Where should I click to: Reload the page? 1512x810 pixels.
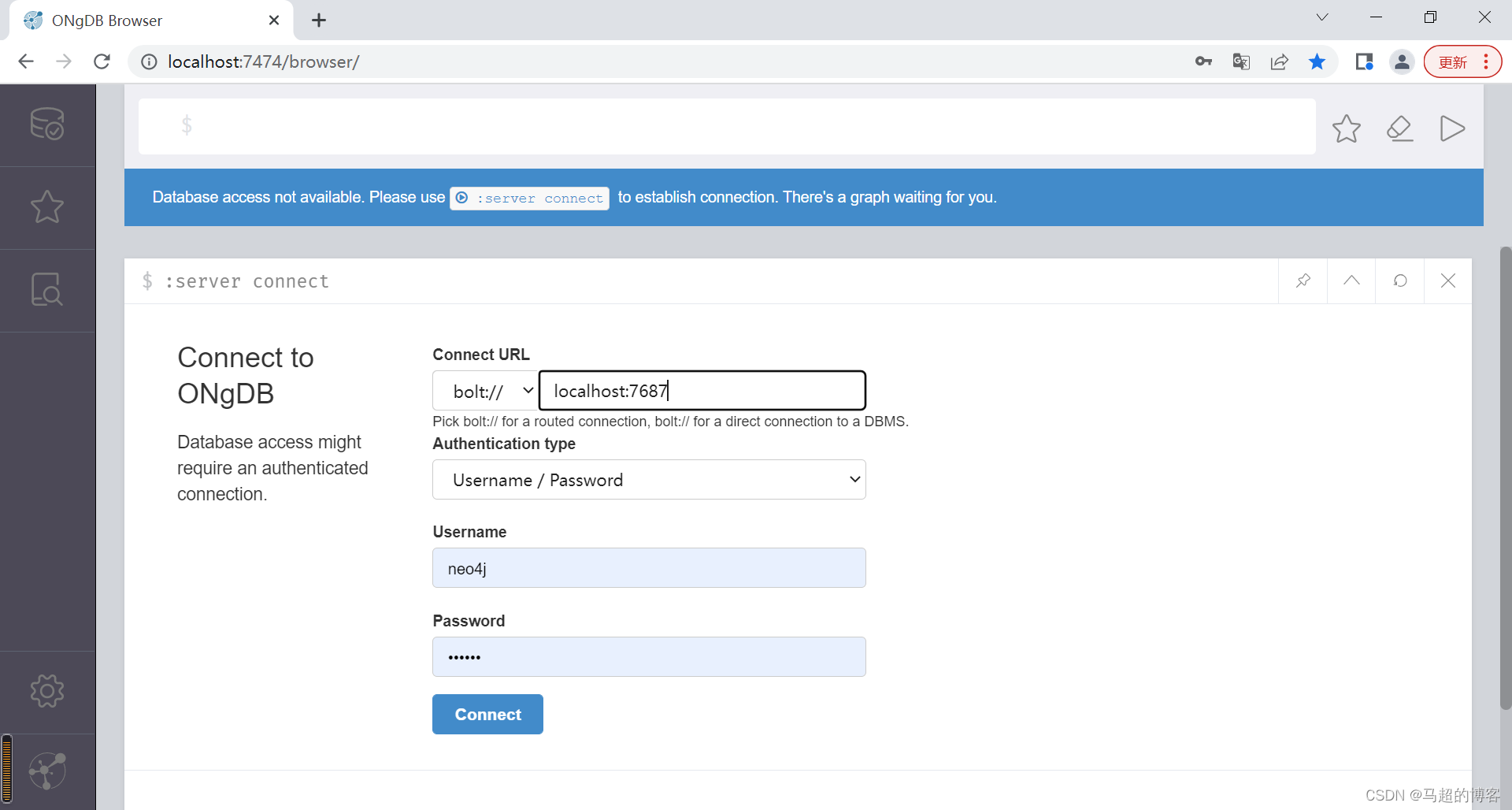pyautogui.click(x=102, y=61)
